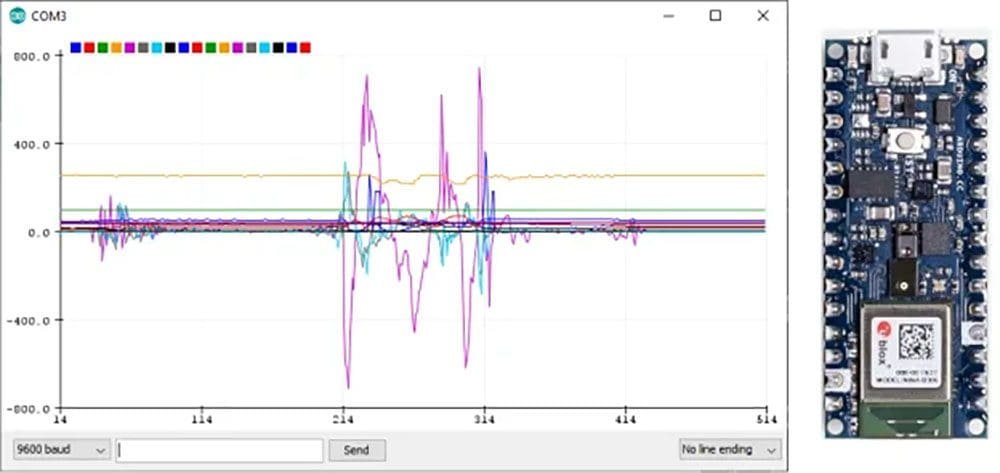Click the Arduino logo in the title bar
This screenshot has height=473, width=1000.
point(16,16)
